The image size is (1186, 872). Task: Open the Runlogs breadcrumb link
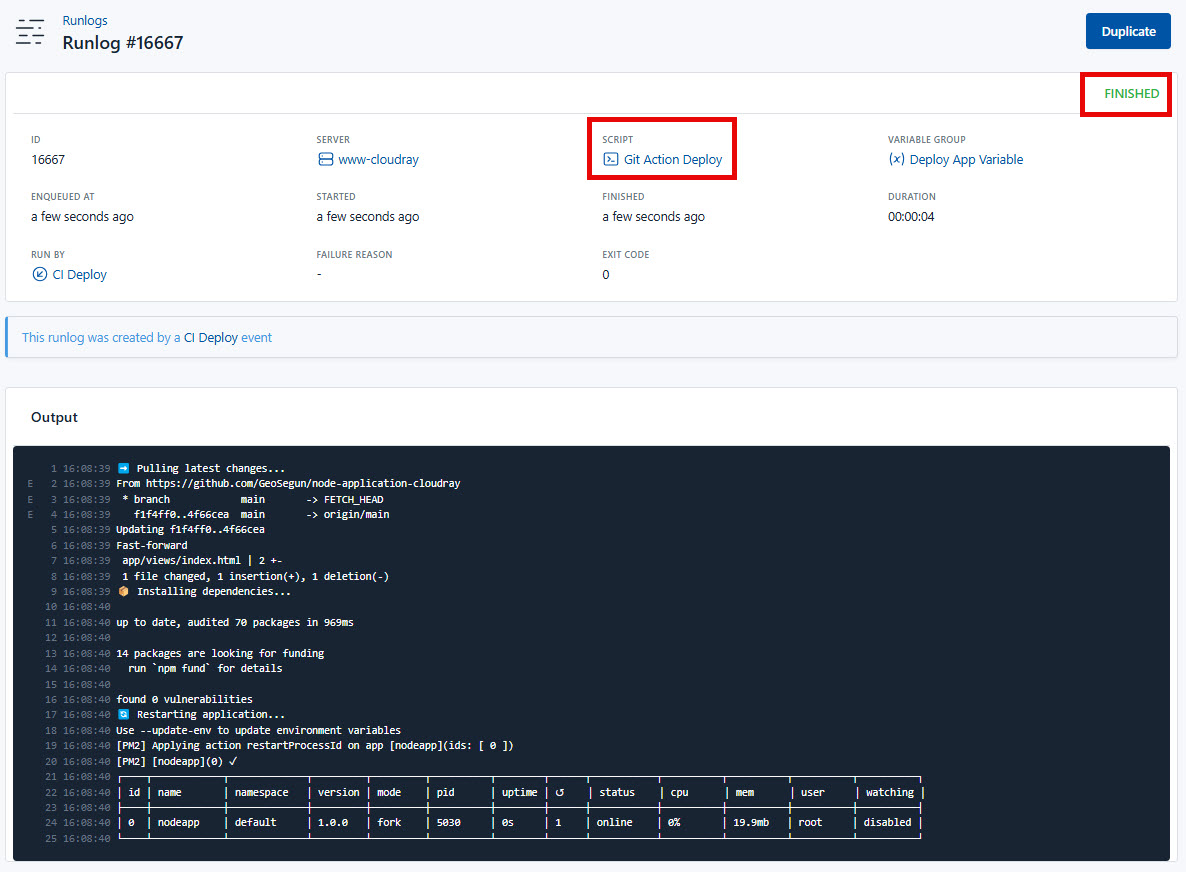(85, 20)
